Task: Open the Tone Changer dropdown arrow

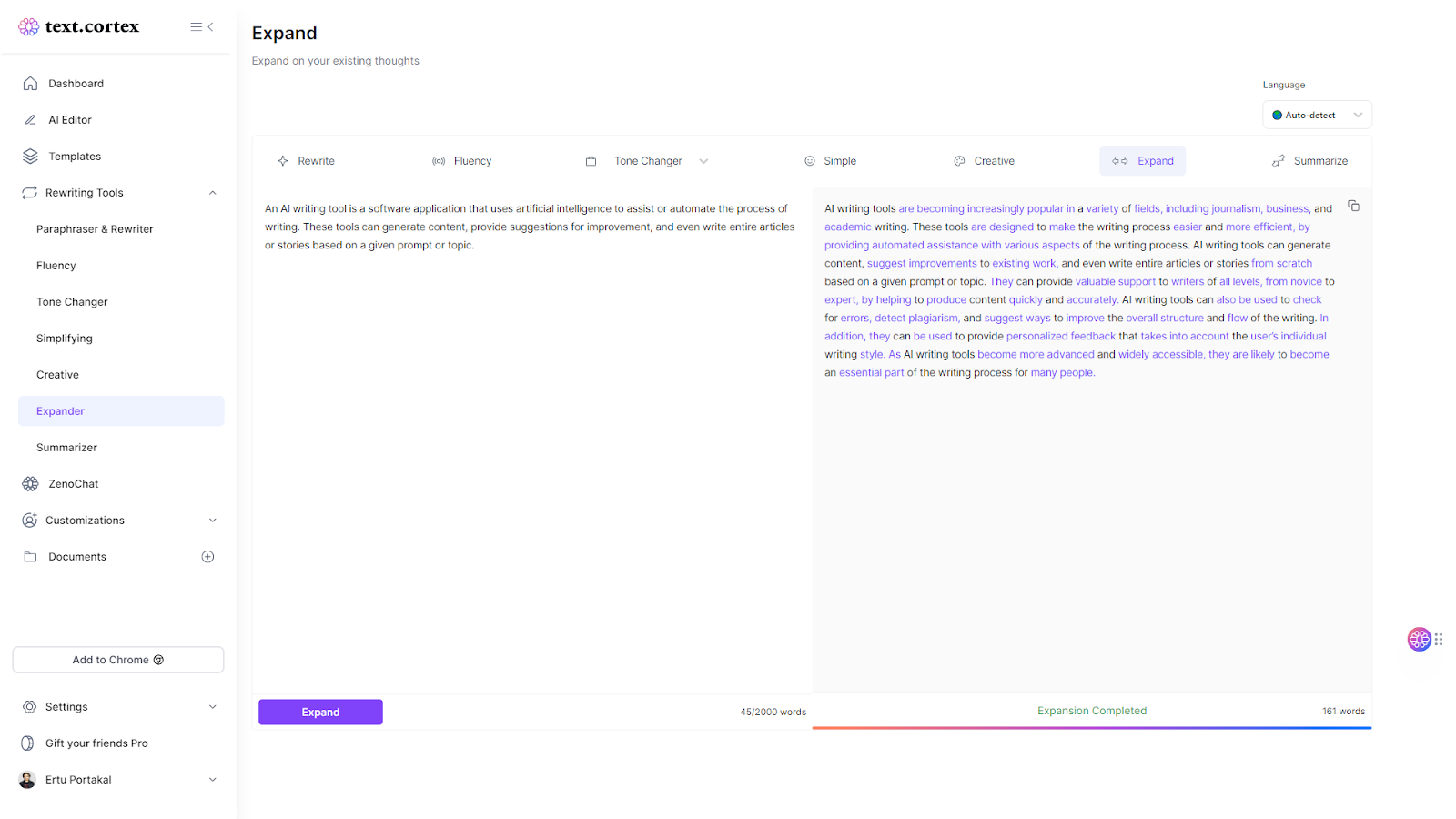Action: pyautogui.click(x=703, y=161)
